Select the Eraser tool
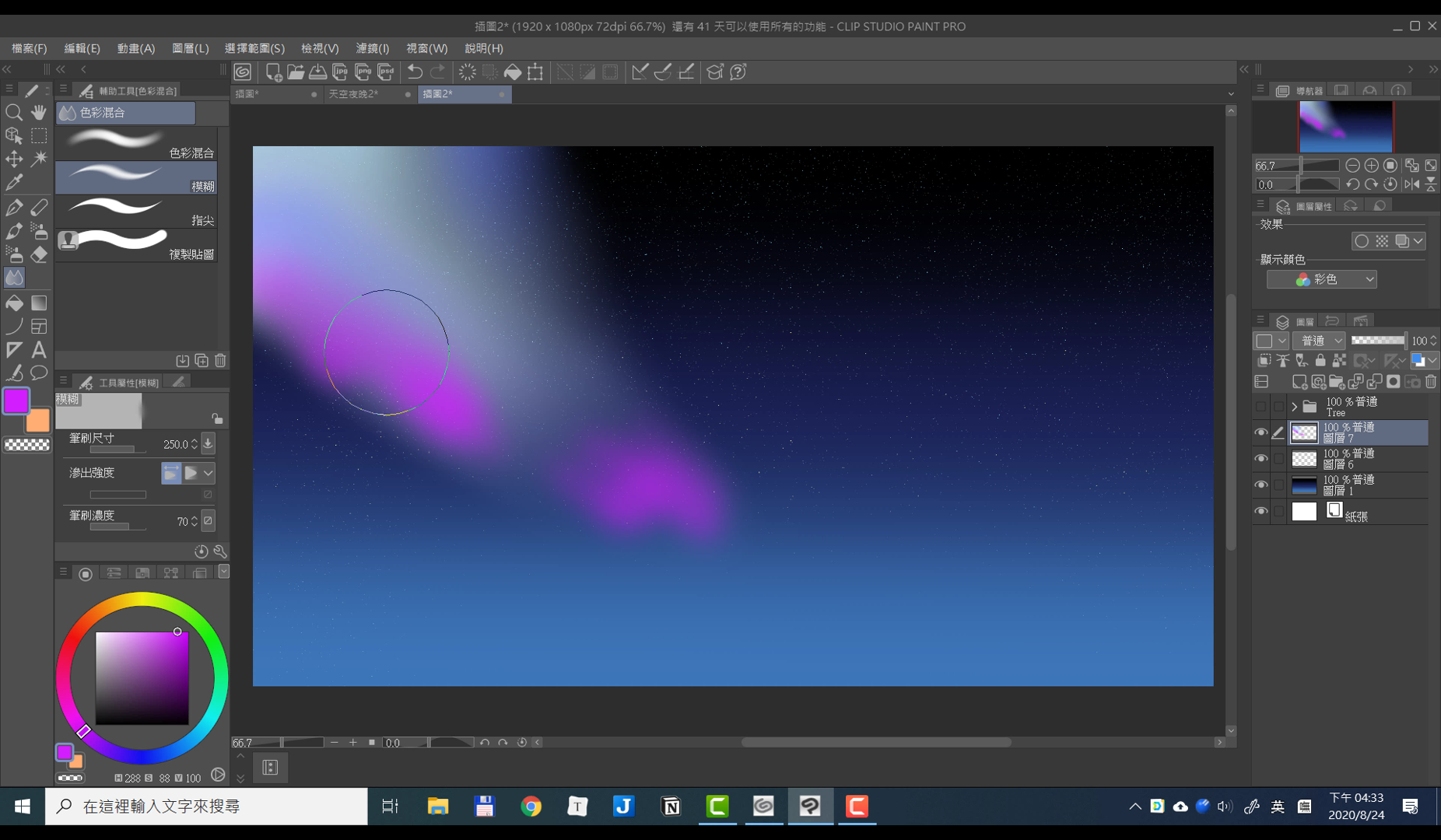 coord(39,255)
